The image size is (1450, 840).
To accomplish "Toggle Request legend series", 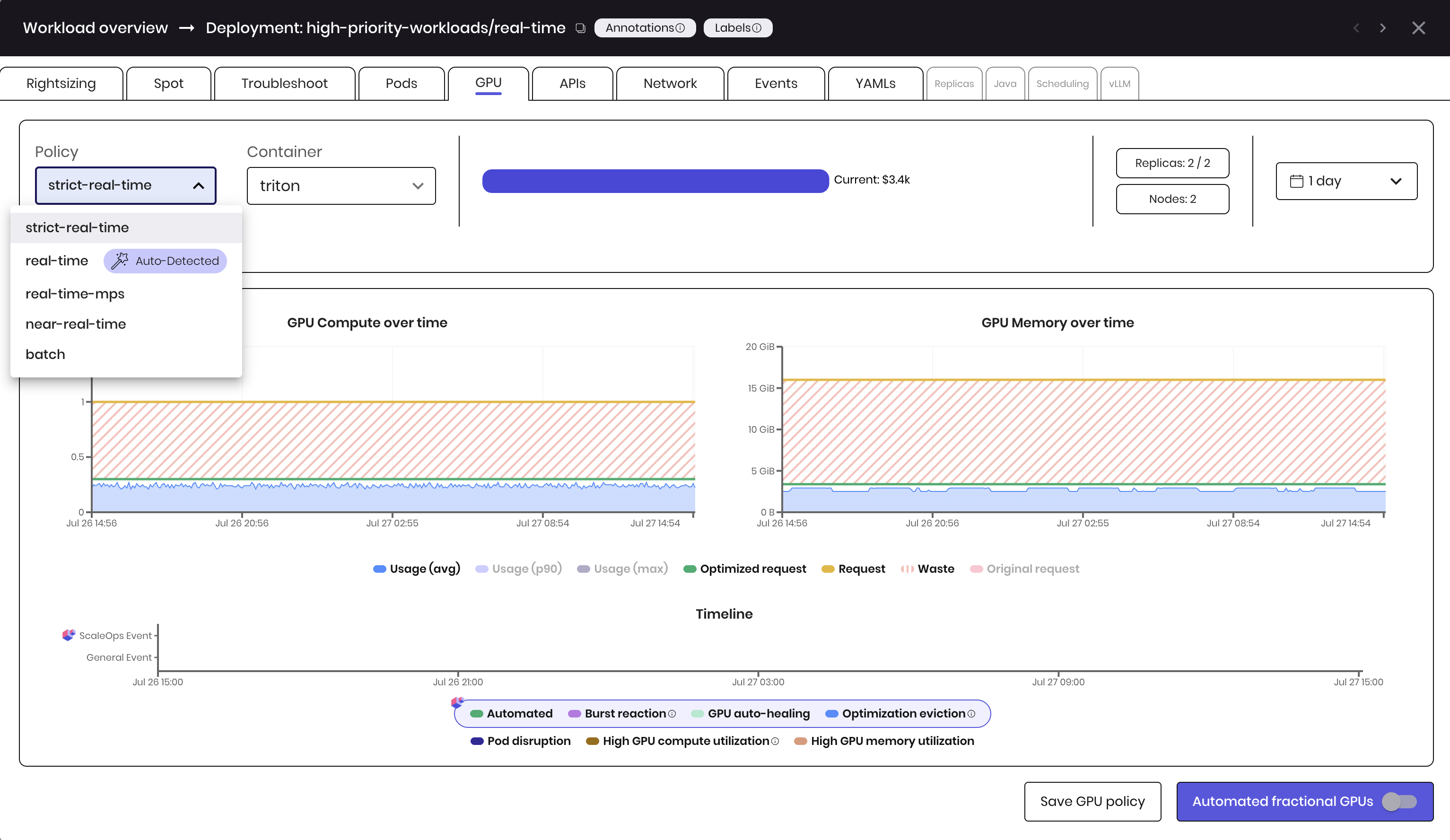I will click(x=853, y=569).
